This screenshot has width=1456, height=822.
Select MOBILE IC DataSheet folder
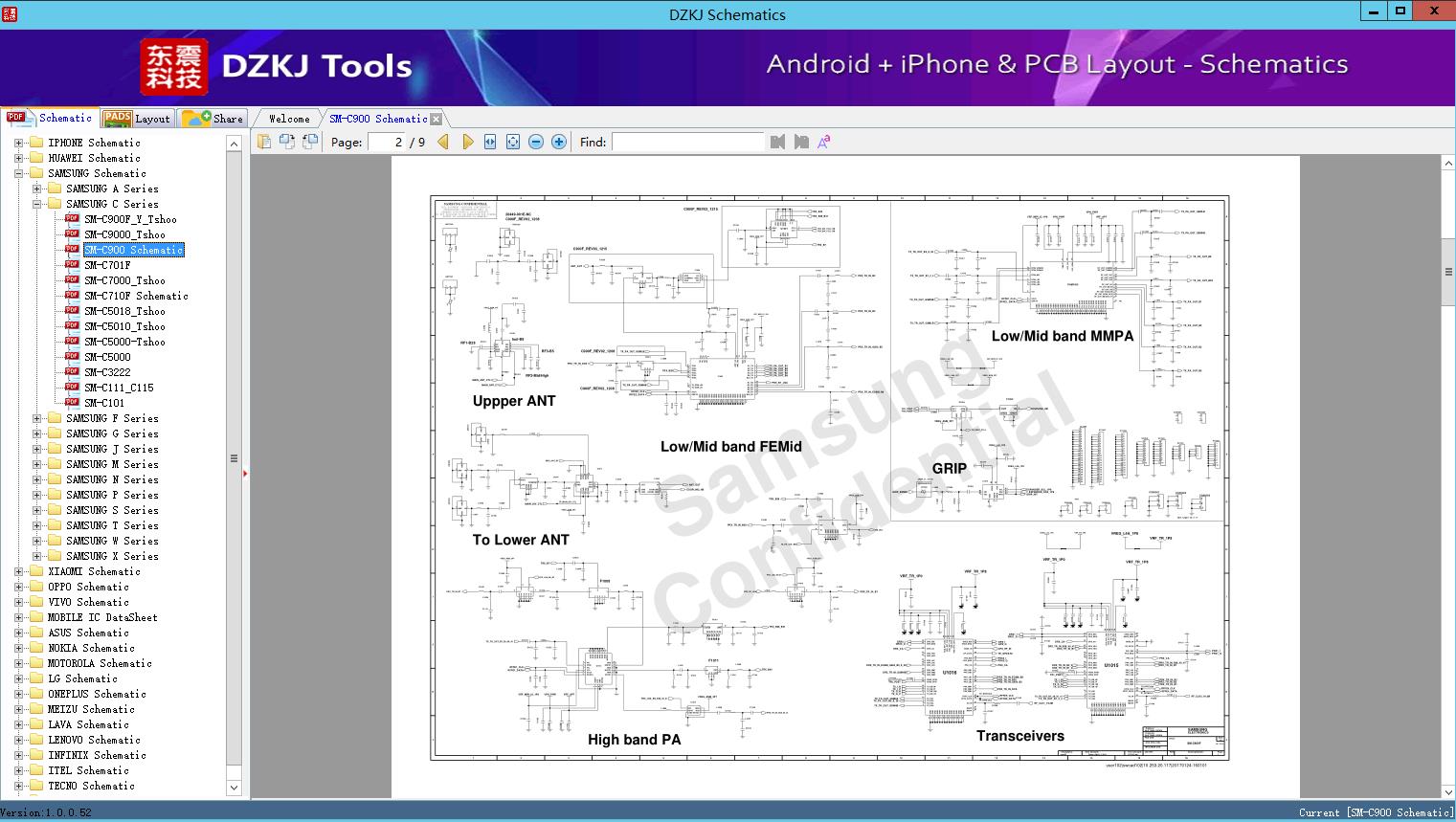pos(102,617)
